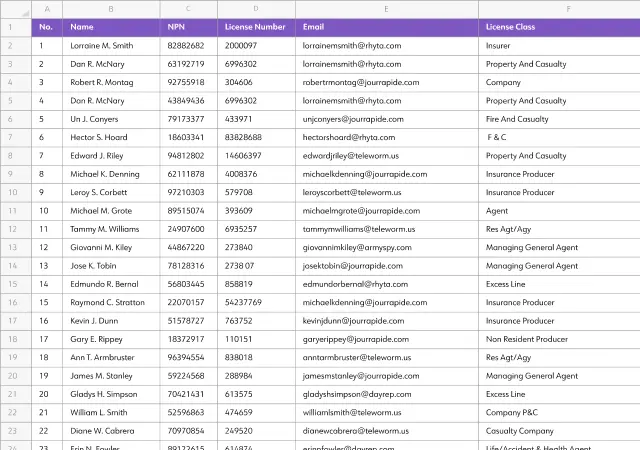This screenshot has width=640, height=450.
Task: Select cell 'Kevin J. Dunn'
Action: pos(111,321)
